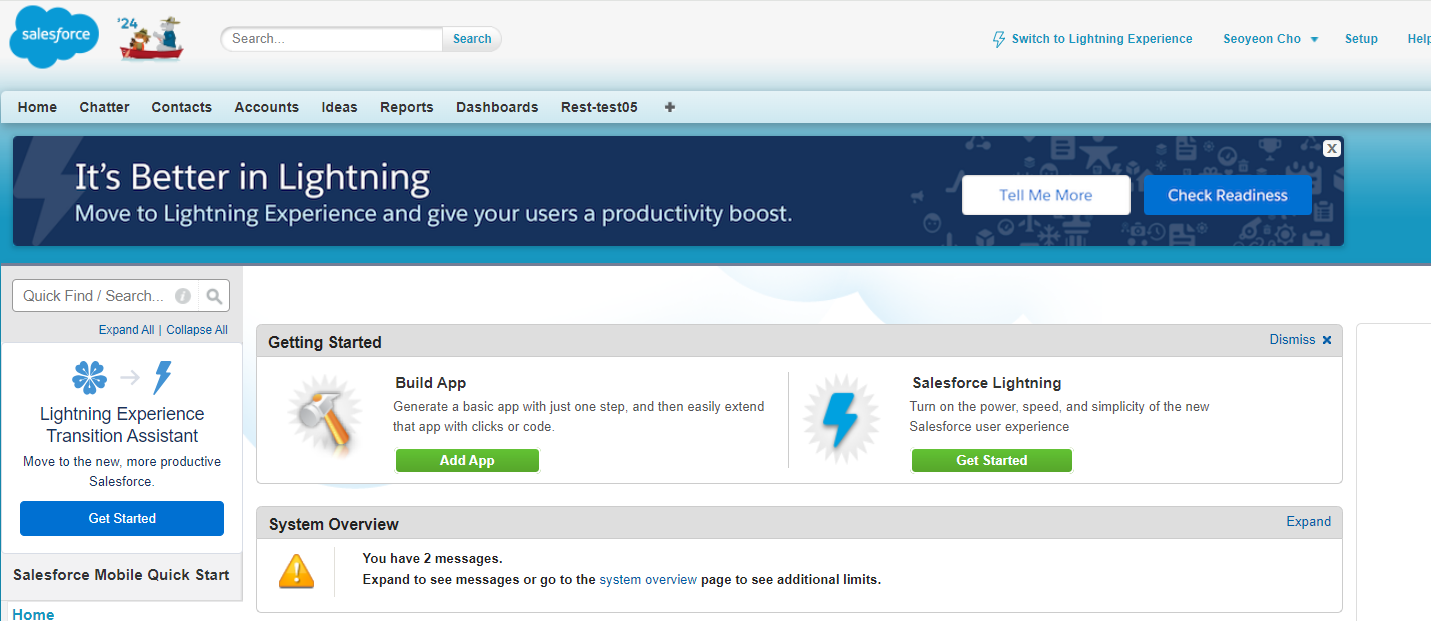This screenshot has height=621, width=1431.
Task: Open the Setup link
Action: pyautogui.click(x=1361, y=39)
